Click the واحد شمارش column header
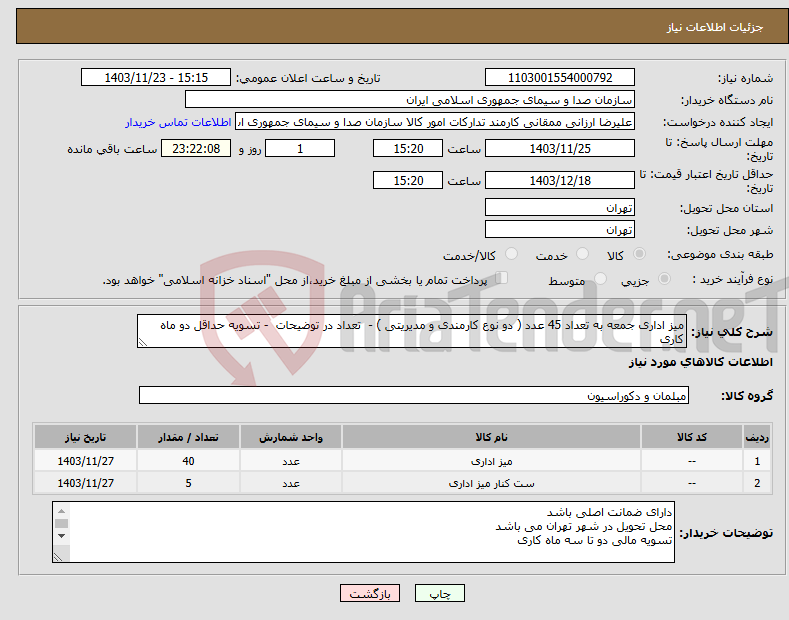 pos(291,437)
